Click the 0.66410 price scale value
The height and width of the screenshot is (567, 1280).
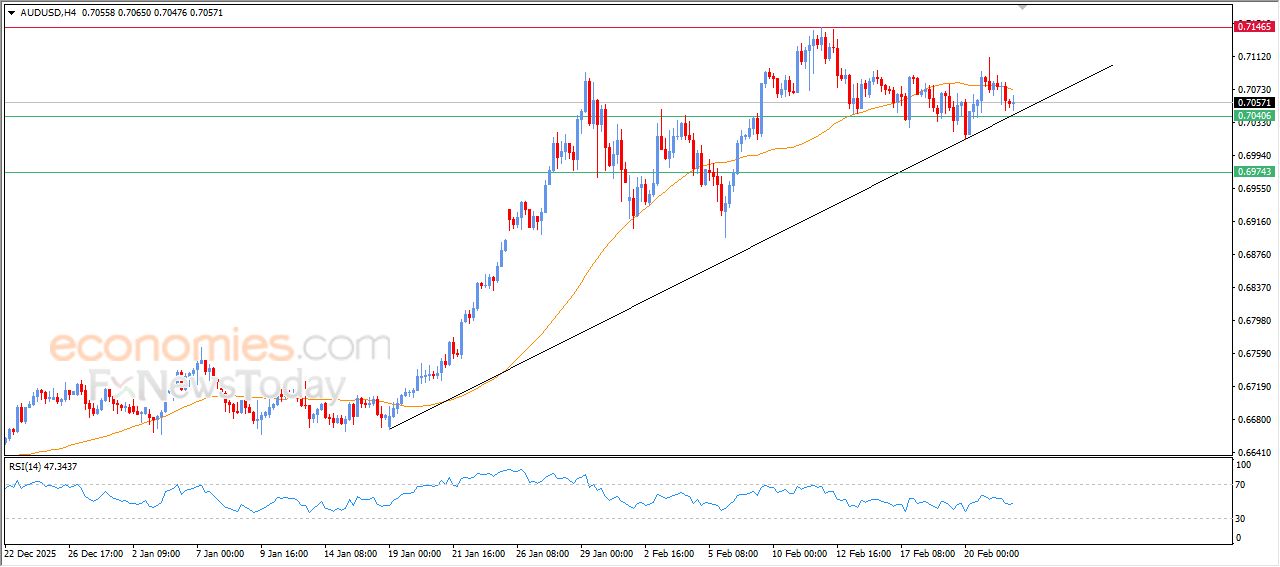click(1253, 452)
